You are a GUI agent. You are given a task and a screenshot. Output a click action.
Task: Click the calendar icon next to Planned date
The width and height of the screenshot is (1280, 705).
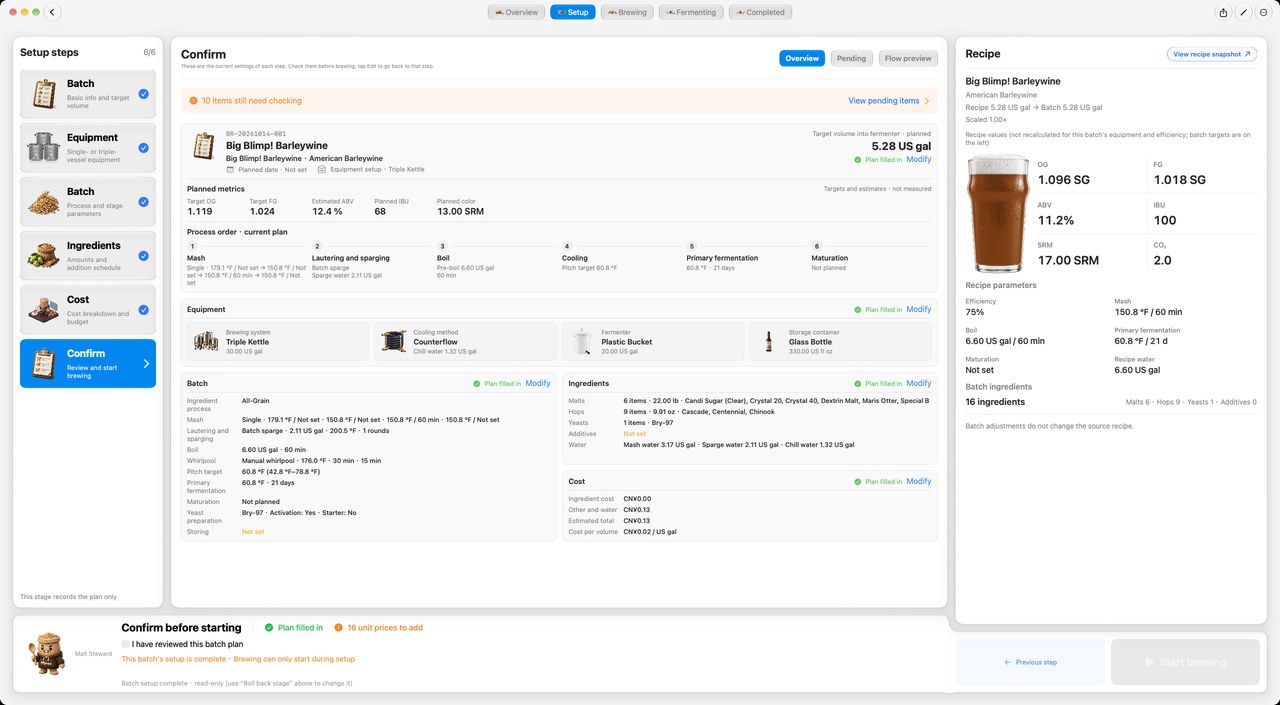coord(231,170)
